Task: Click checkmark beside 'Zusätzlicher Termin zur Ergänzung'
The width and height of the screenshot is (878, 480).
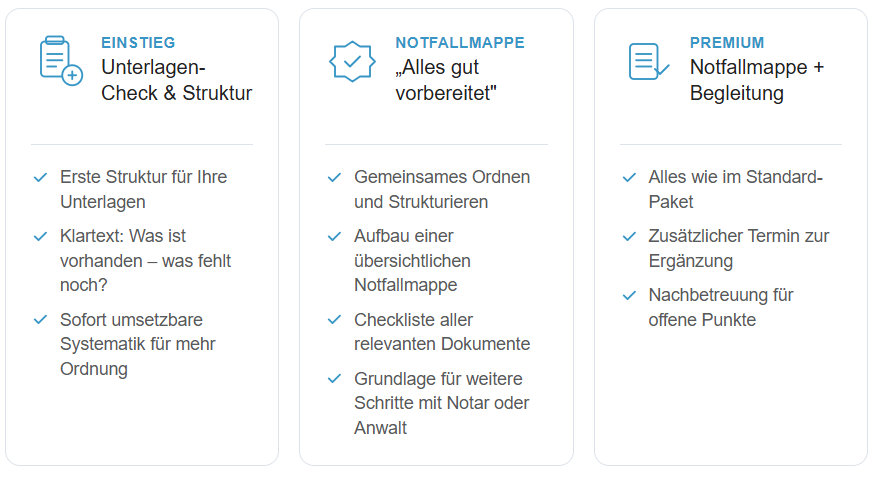Action: [x=629, y=236]
